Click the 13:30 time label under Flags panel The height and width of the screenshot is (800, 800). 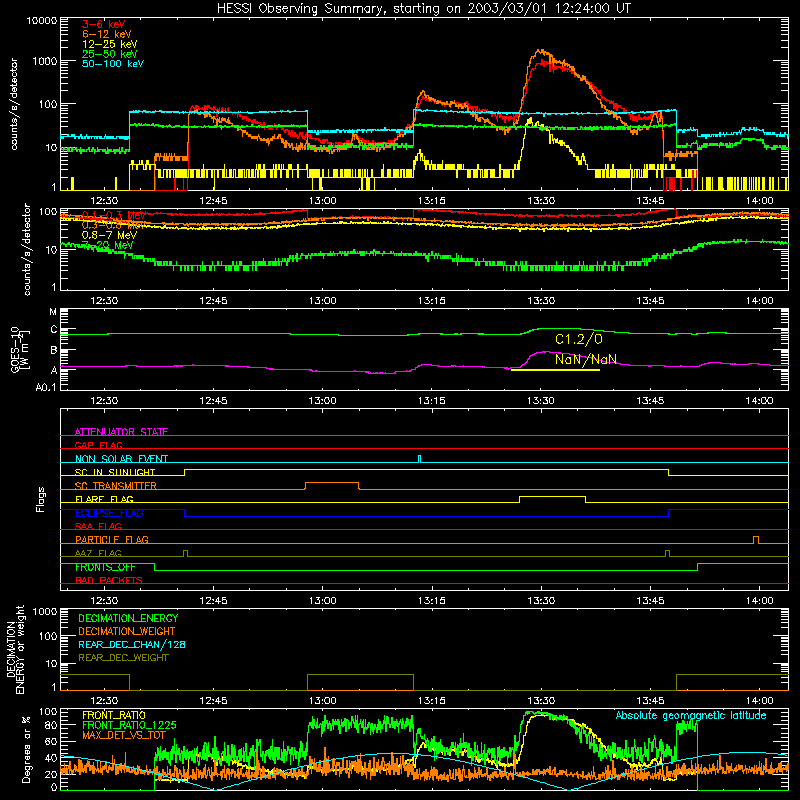click(x=540, y=601)
